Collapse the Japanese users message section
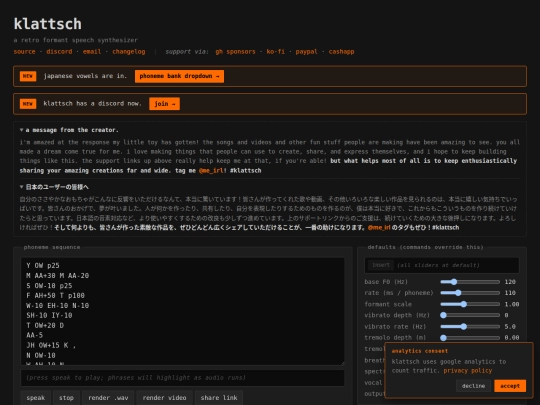The image size is (540, 405). 54,187
